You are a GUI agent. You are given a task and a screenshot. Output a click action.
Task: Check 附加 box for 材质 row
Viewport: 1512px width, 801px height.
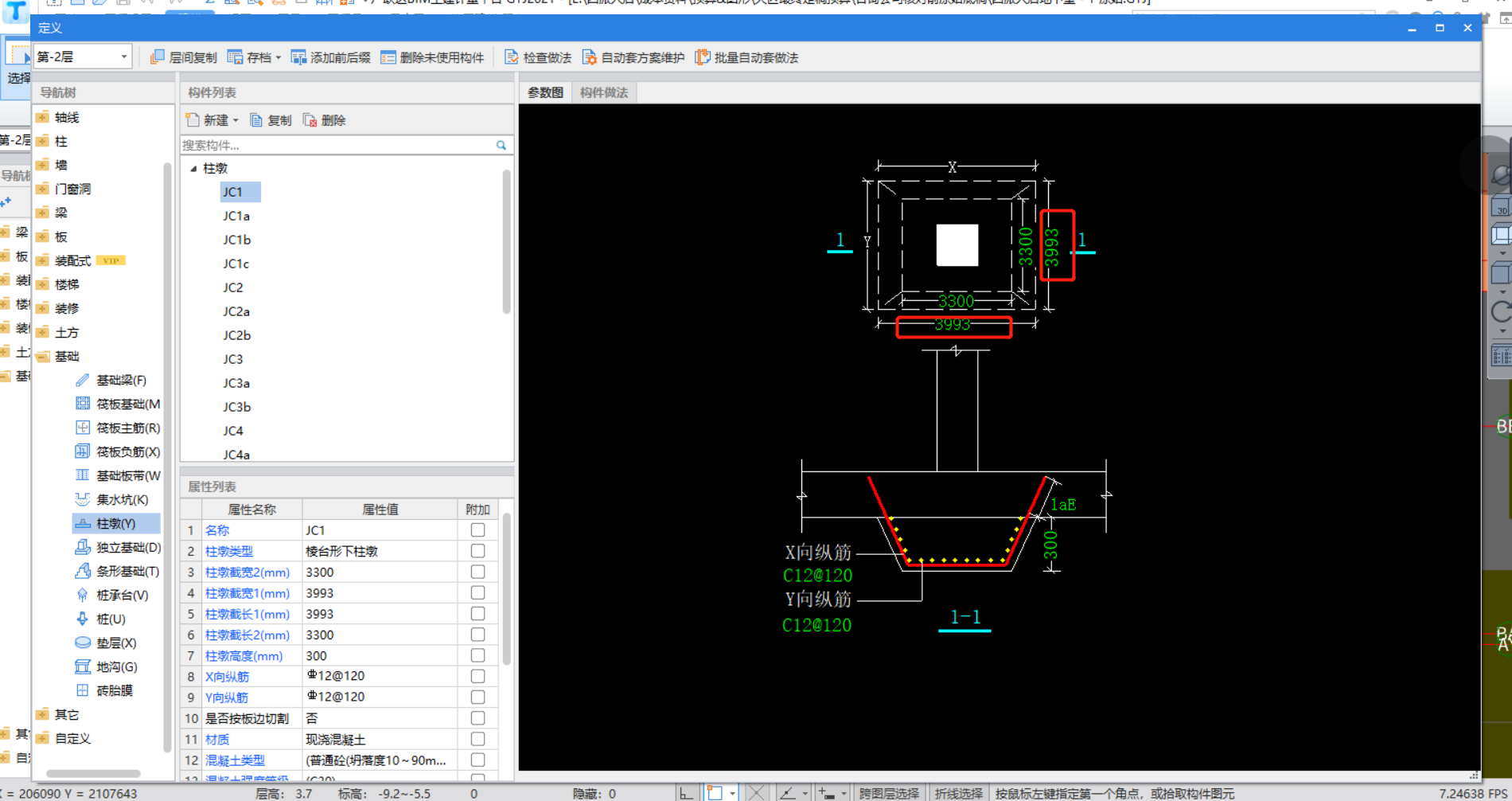click(477, 739)
